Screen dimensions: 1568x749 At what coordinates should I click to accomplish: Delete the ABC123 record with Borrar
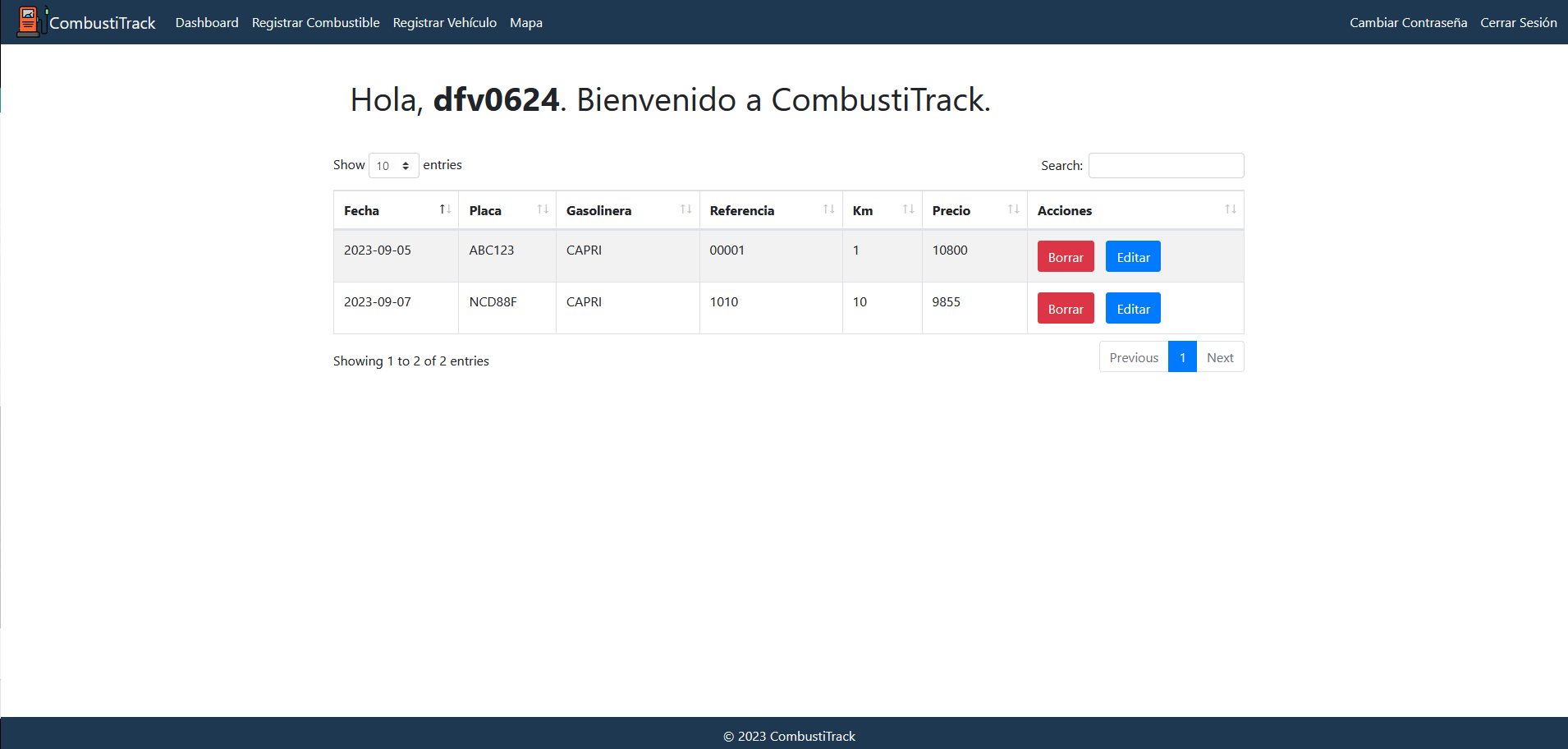[x=1065, y=257]
